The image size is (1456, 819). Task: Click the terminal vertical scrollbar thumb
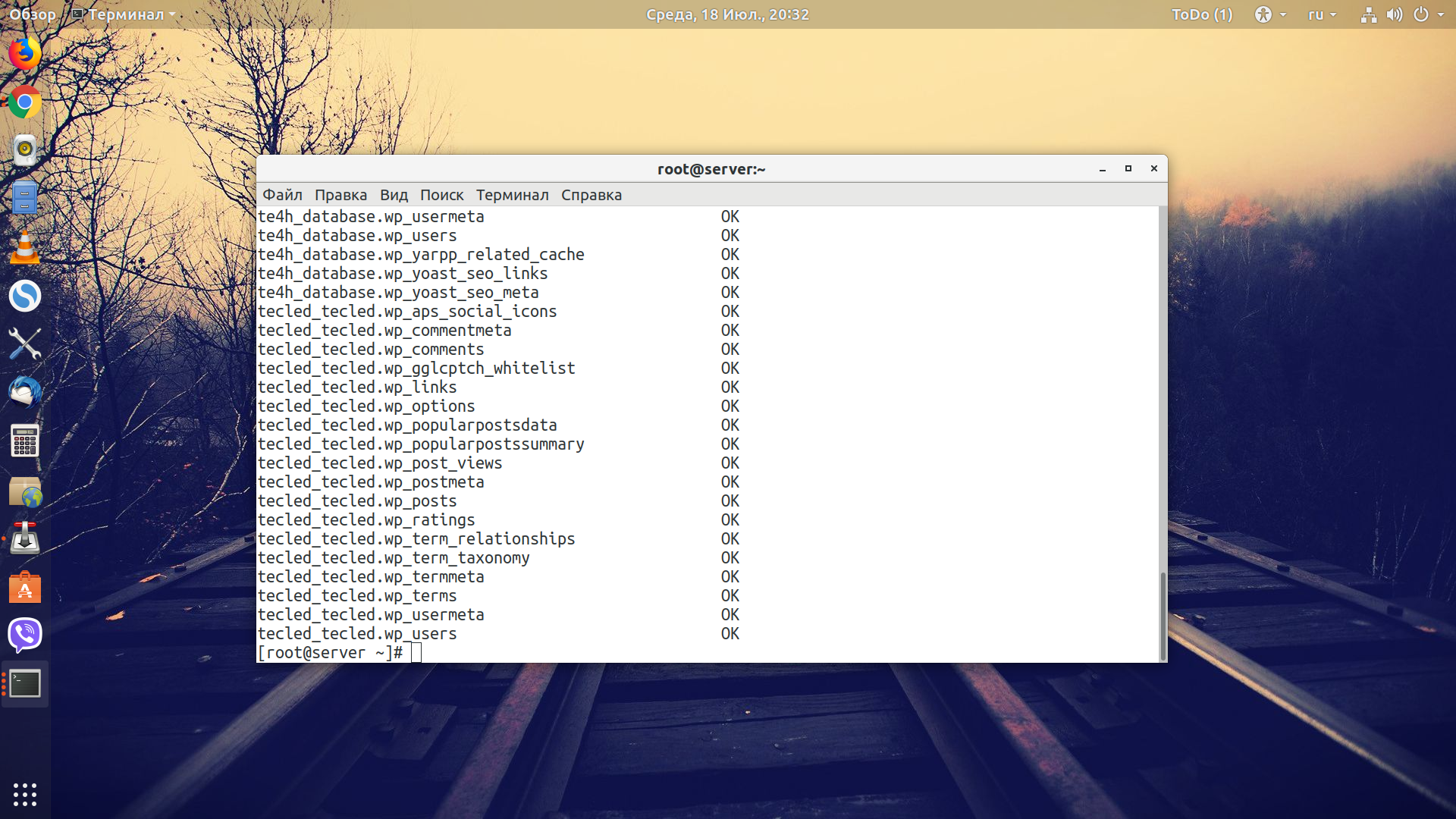(1163, 617)
